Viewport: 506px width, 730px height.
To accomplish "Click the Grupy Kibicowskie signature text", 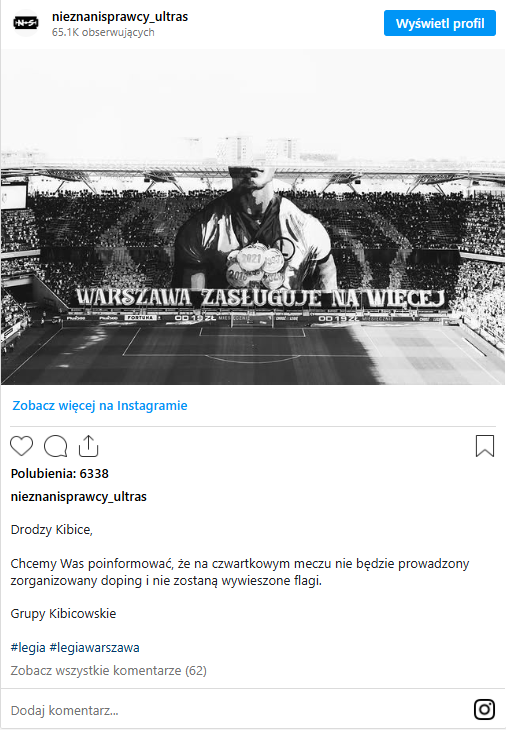I will (x=63, y=614).
